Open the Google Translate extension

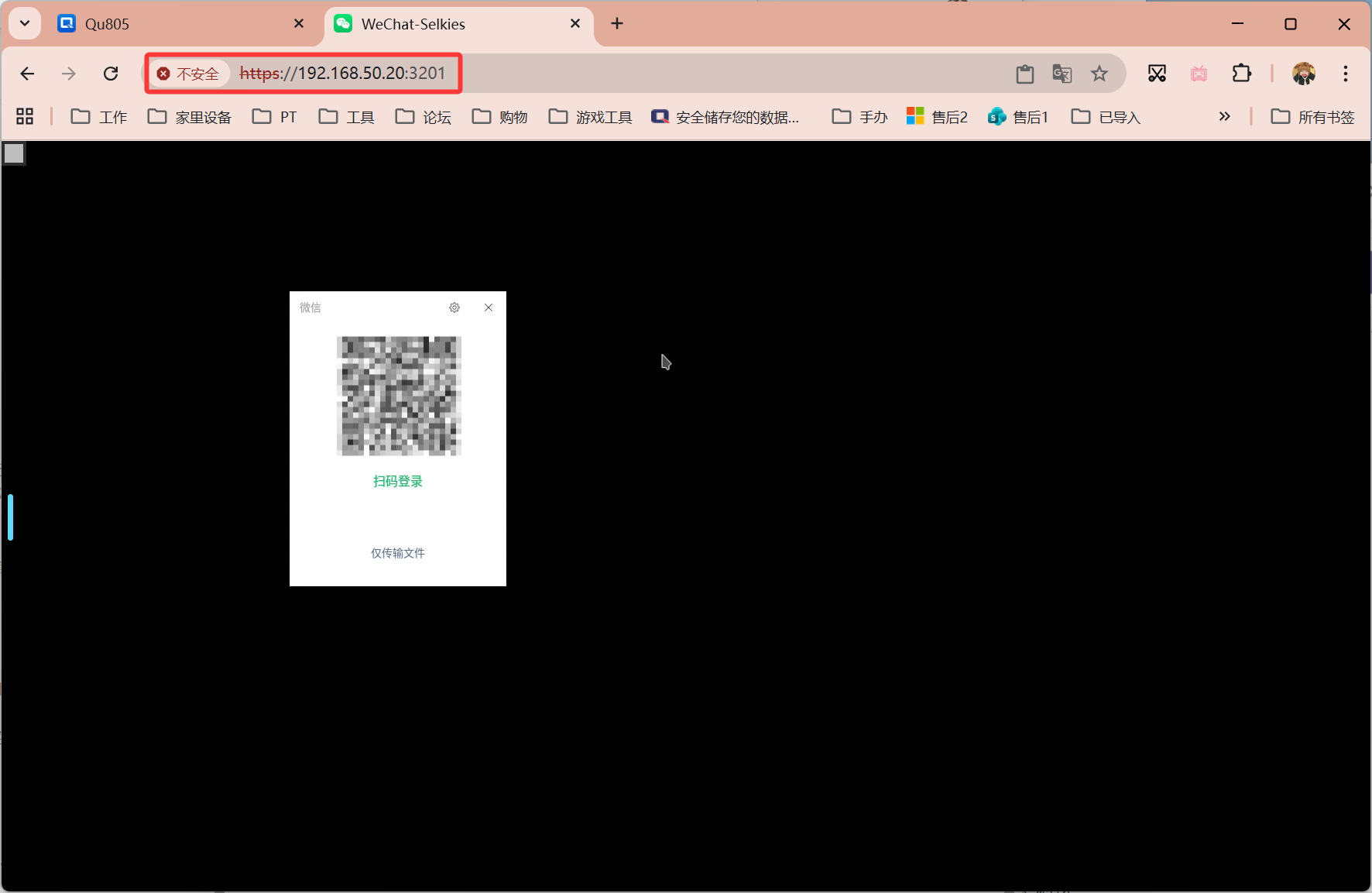[1062, 74]
